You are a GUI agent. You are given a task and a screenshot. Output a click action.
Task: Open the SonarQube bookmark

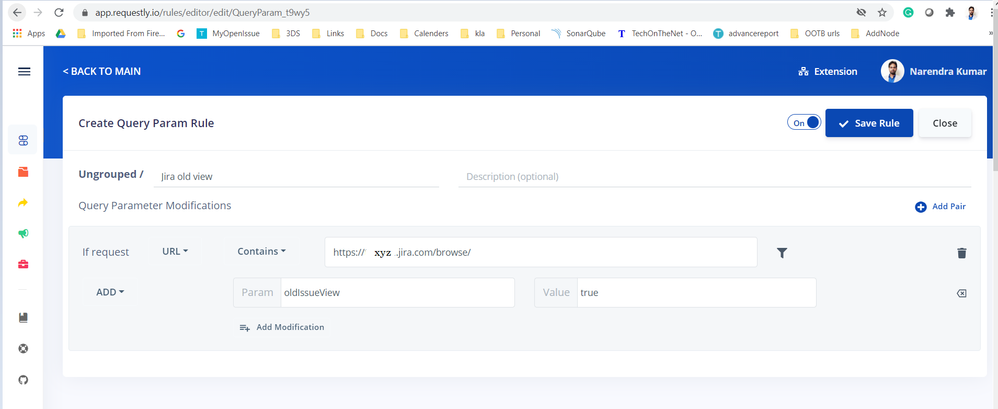coord(578,33)
